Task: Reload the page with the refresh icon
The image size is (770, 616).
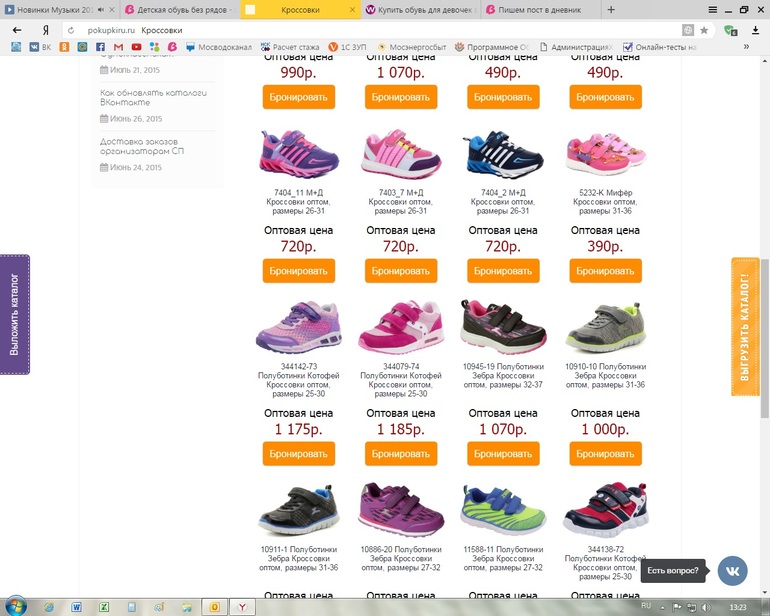Action: click(70, 30)
